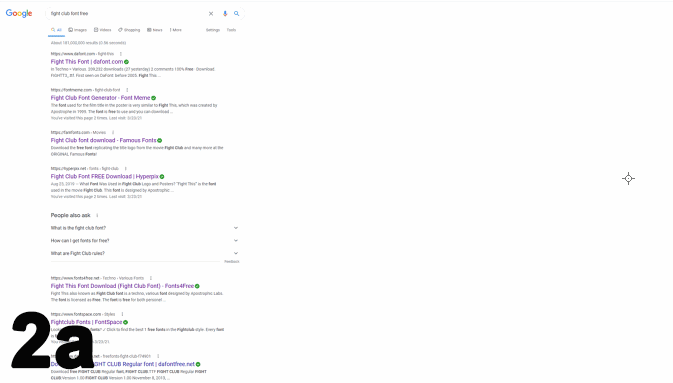Open the three-dot menu beside the dafont.com URL
This screenshot has width=673, height=383.
click(121, 54)
